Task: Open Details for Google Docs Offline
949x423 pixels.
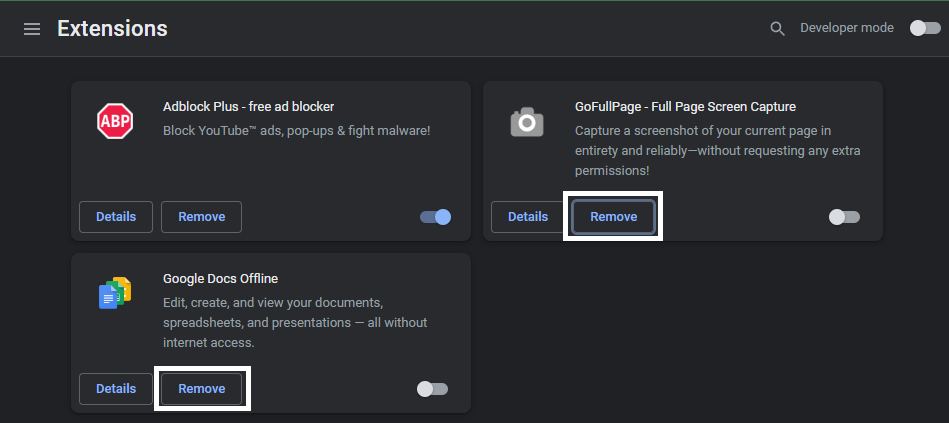Action: click(116, 389)
